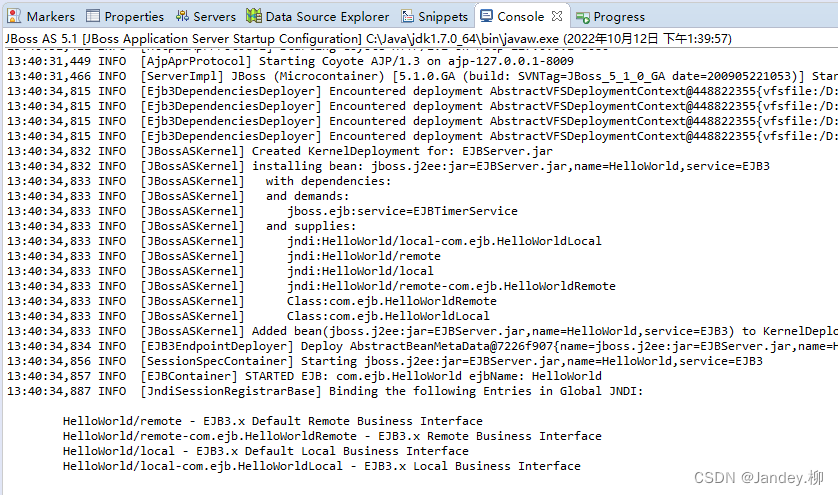Click the EJB3EndpointDeployer Deploy log line
Screen dimensions: 838x495
[x=422, y=346]
